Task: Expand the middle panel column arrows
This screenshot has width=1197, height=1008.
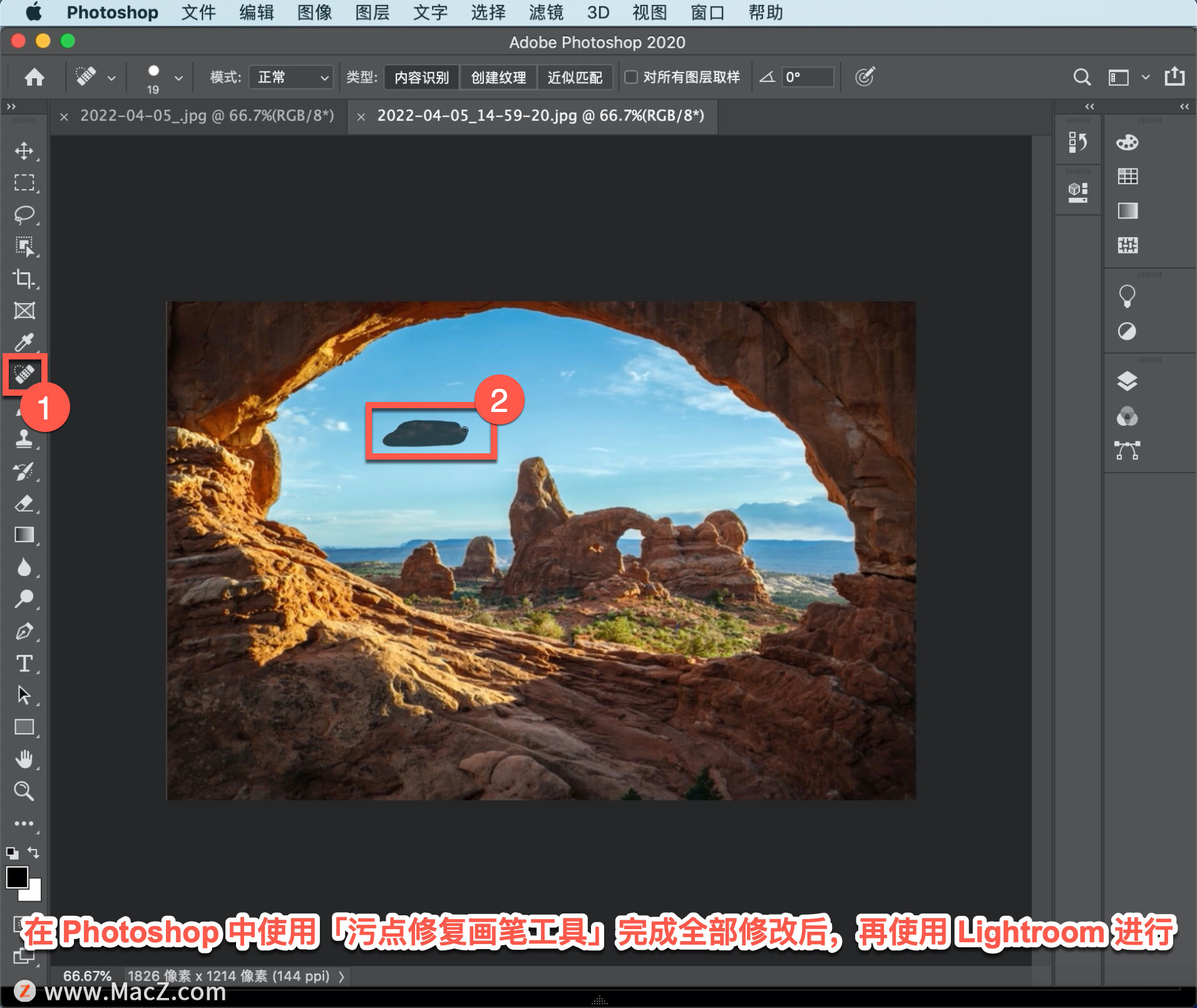Action: coord(1089,106)
